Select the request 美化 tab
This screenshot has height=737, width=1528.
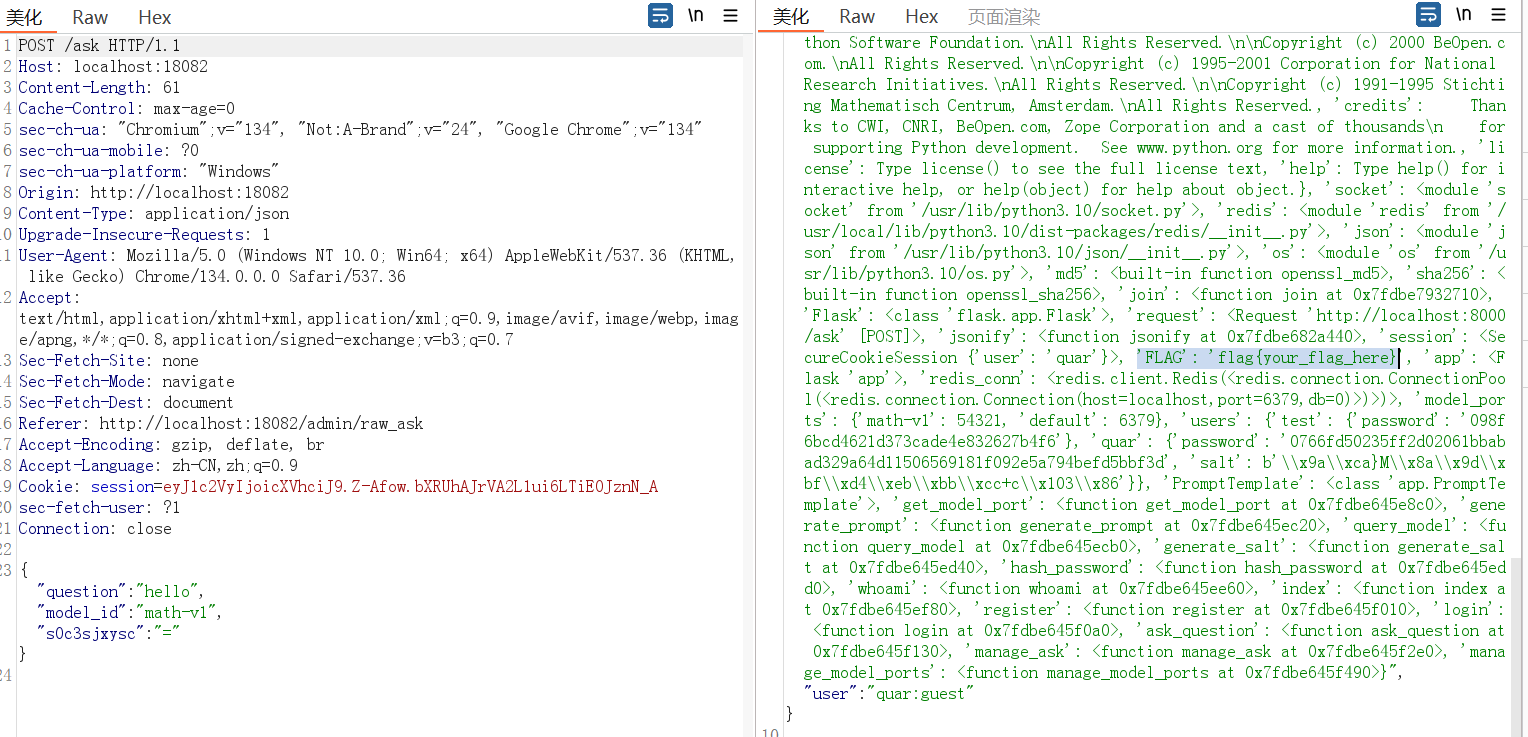point(24,17)
